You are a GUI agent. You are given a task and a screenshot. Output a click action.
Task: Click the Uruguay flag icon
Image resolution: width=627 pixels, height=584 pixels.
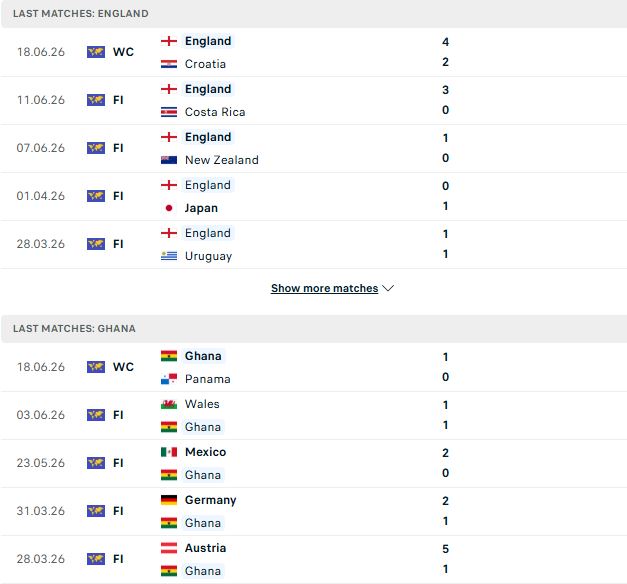169,256
